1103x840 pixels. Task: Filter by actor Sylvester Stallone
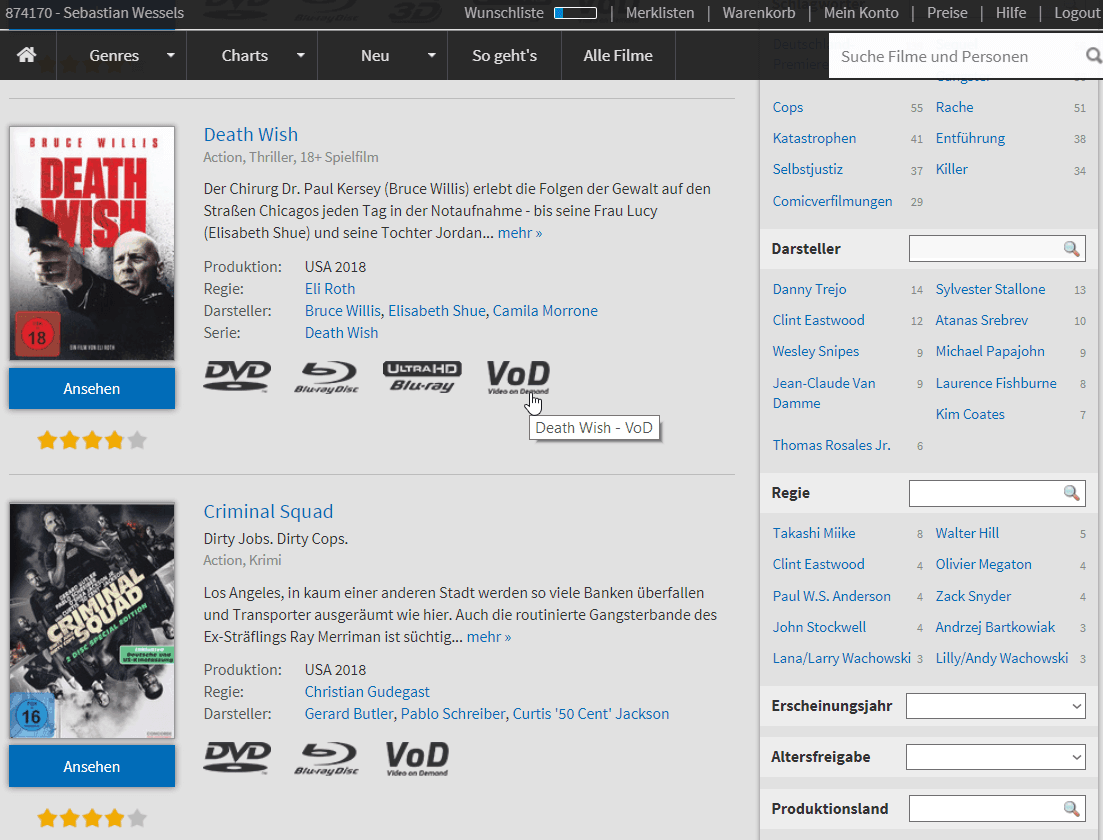pos(990,289)
